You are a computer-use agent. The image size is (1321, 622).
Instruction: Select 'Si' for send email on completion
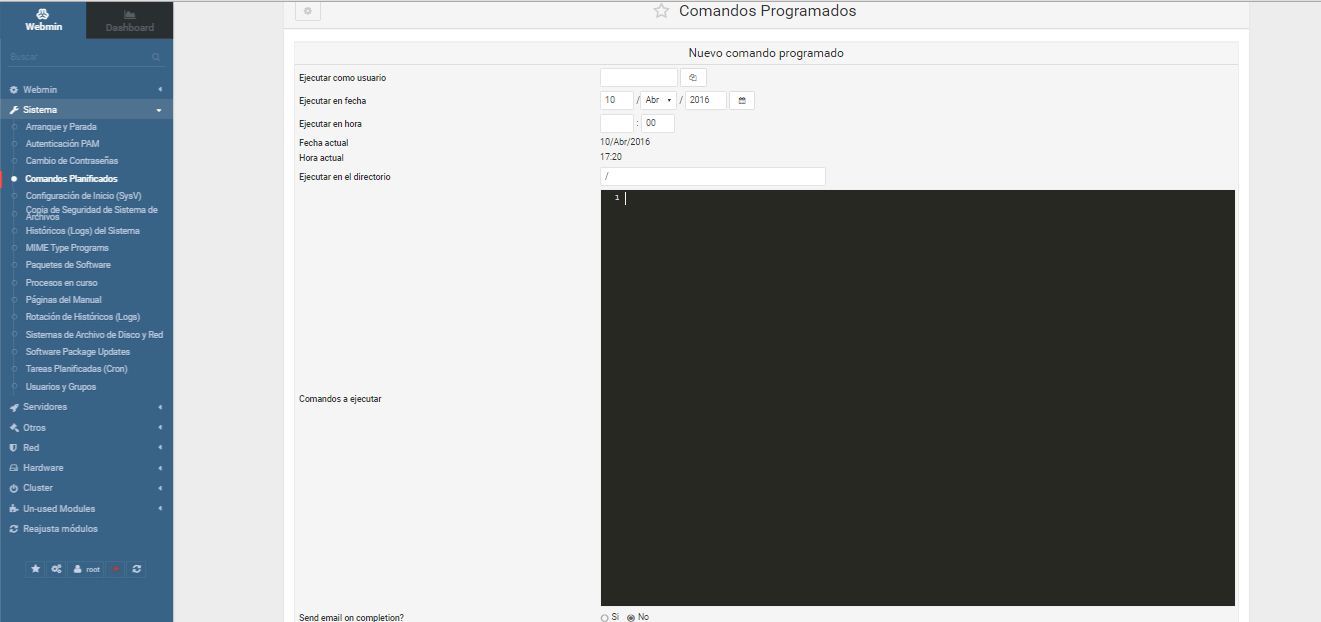pyautogui.click(x=605, y=618)
